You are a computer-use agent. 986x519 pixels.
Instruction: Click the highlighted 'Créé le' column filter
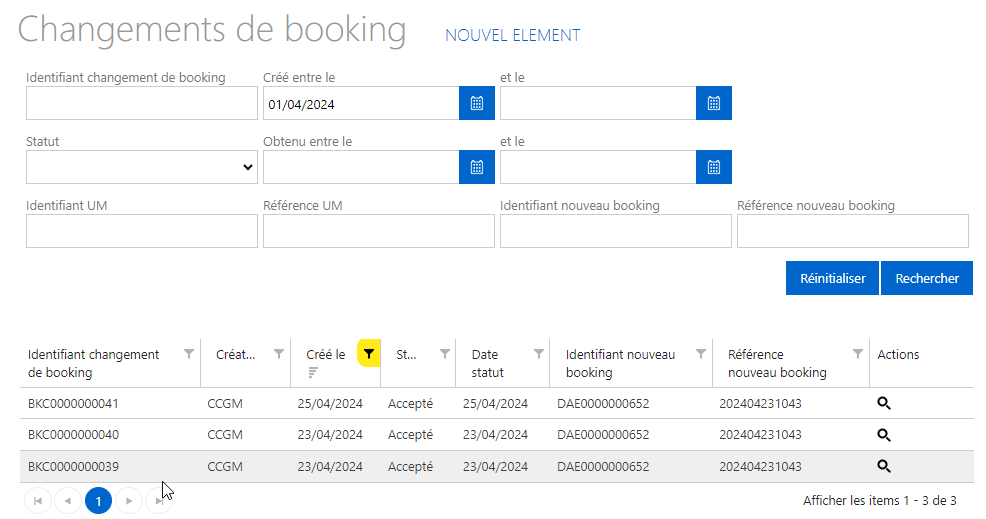(x=369, y=354)
